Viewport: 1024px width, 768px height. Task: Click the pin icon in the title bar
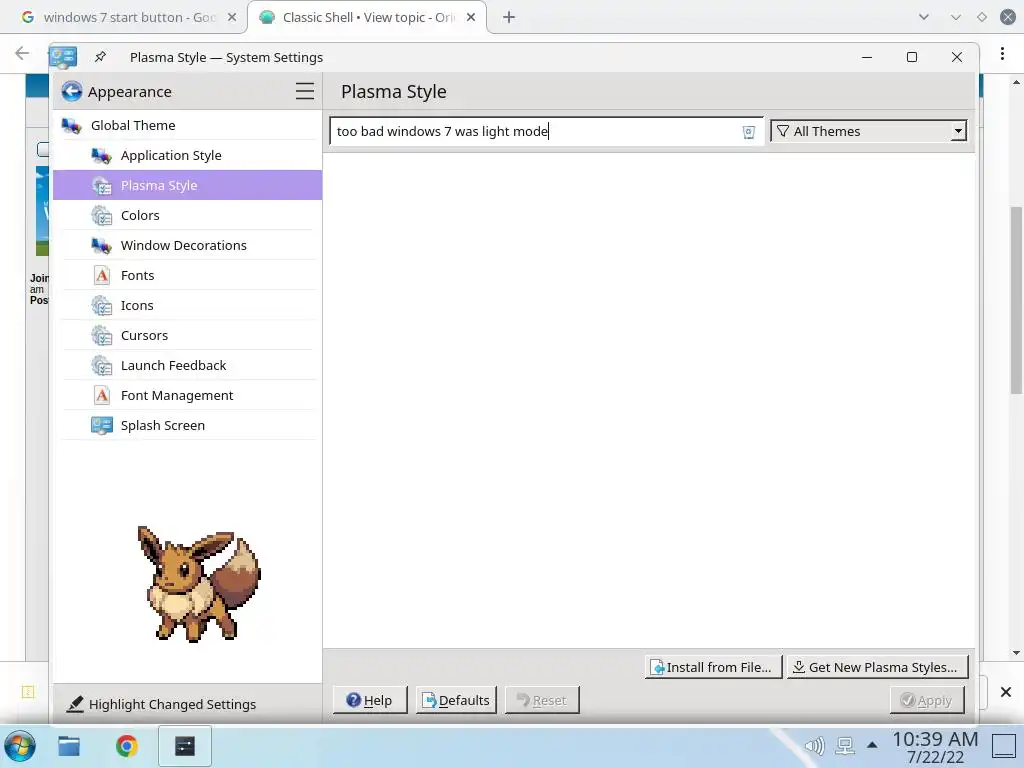tap(100, 57)
